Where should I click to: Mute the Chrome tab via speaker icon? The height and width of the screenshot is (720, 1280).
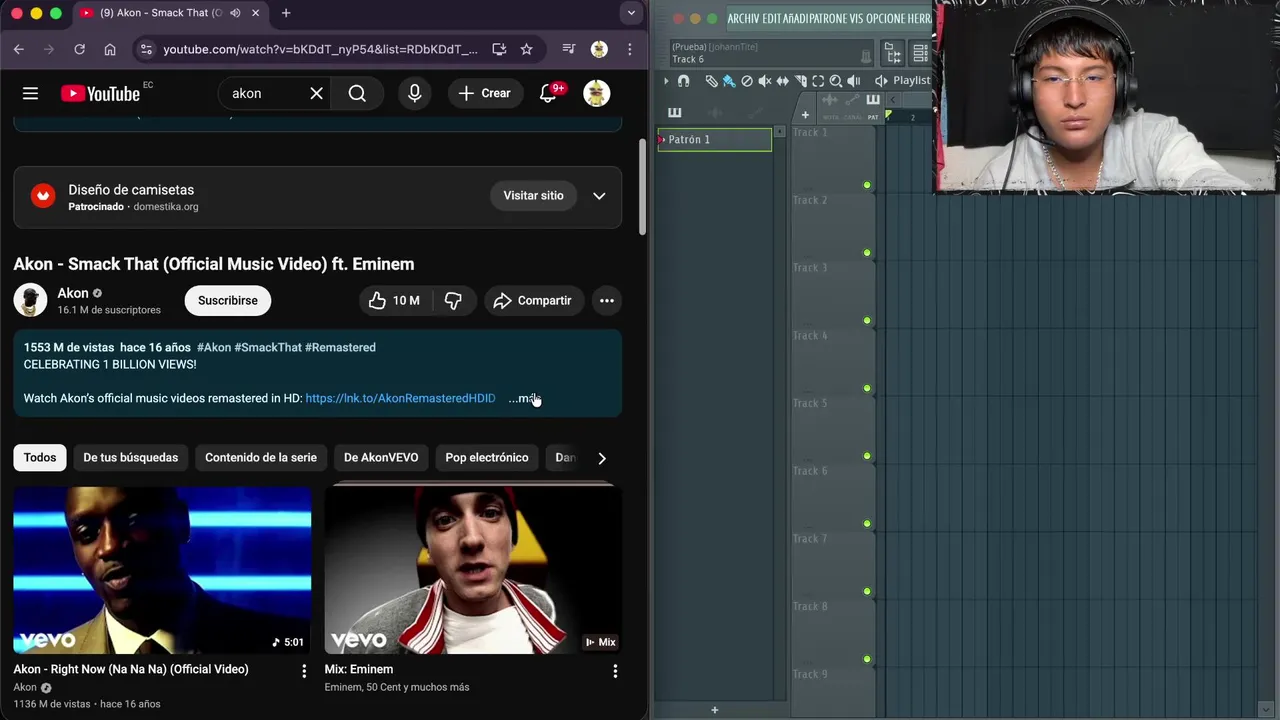(235, 13)
